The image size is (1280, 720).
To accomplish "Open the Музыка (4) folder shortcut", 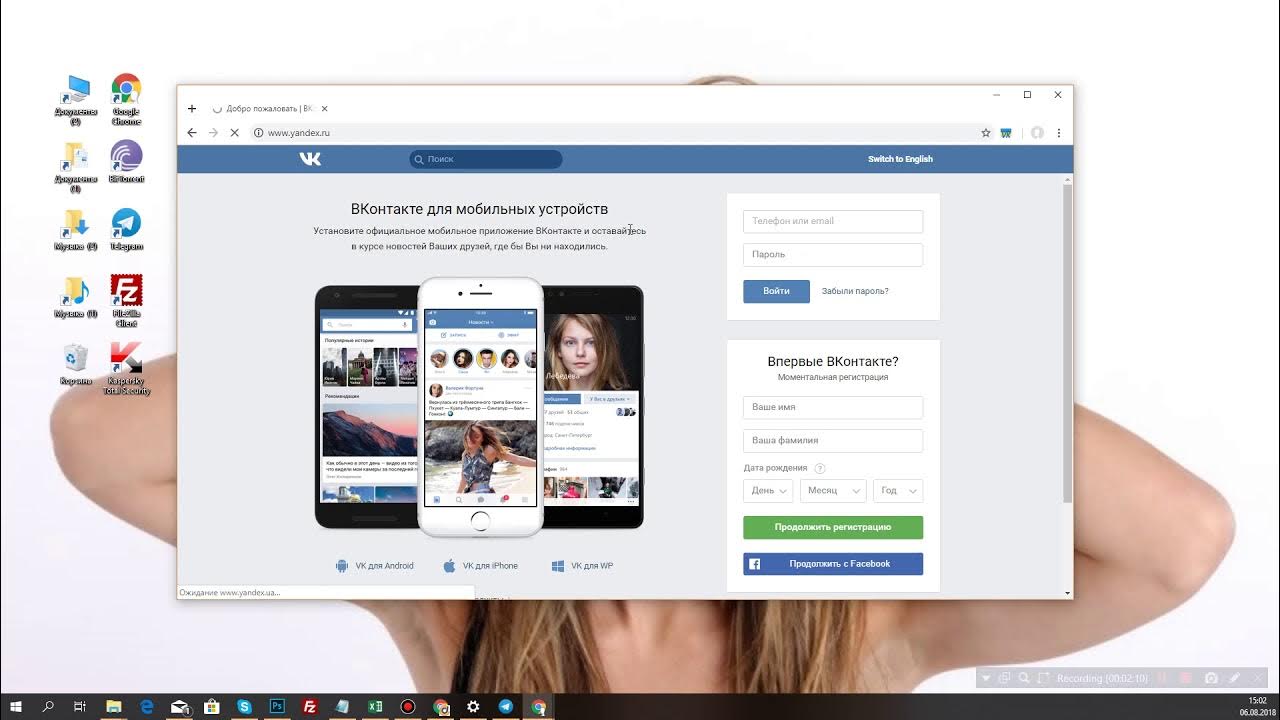I will [76, 229].
